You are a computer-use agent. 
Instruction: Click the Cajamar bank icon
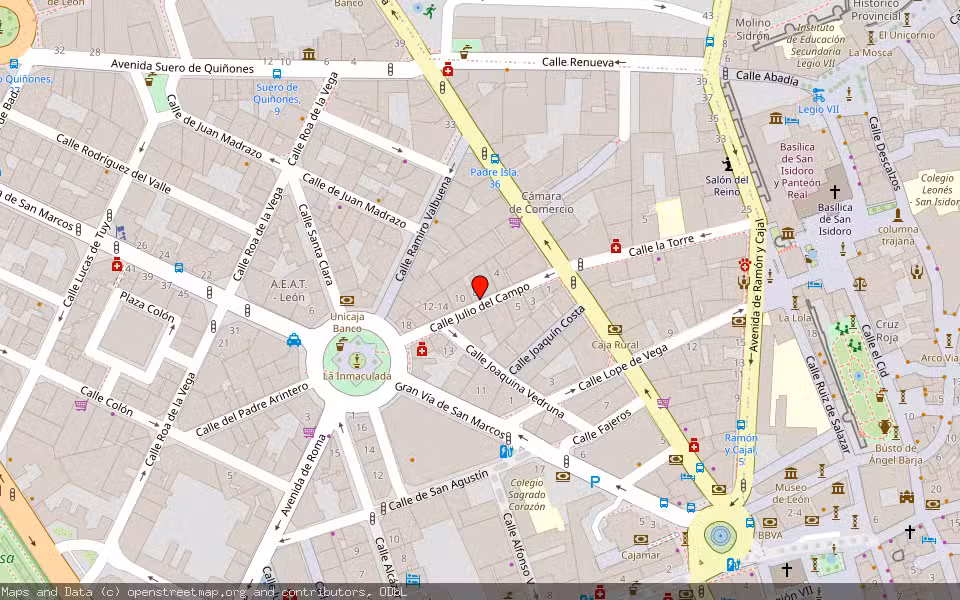coord(640,539)
